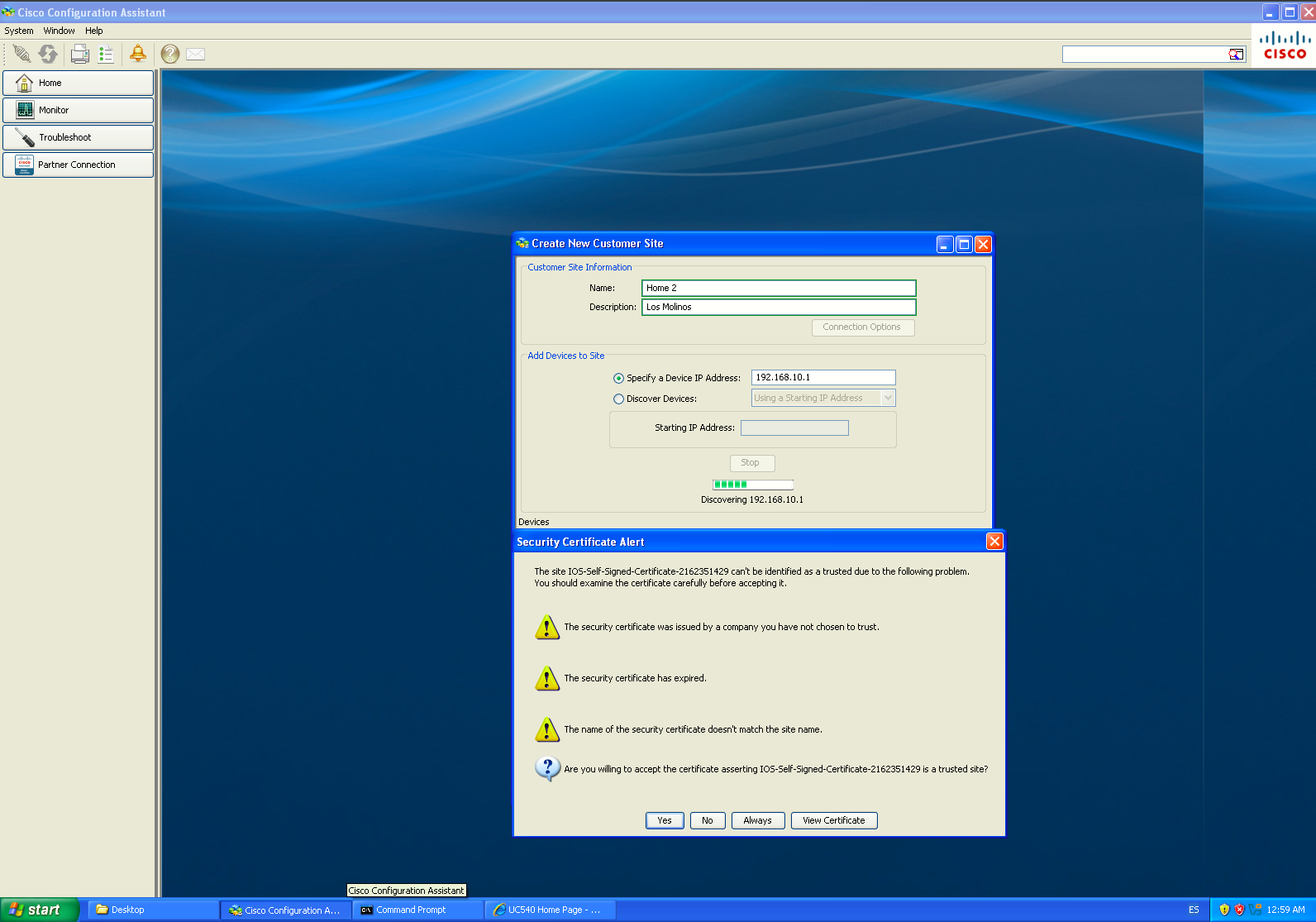
Task: Open Print via the printer toolbar icon
Action: coord(79,54)
